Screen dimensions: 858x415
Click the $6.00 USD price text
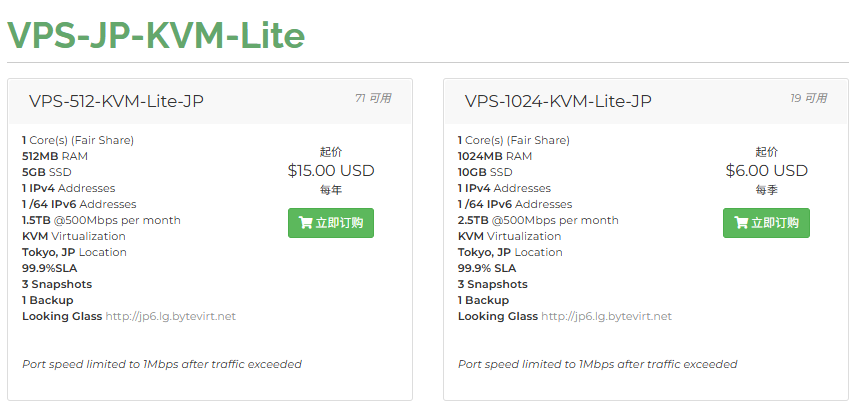(766, 171)
